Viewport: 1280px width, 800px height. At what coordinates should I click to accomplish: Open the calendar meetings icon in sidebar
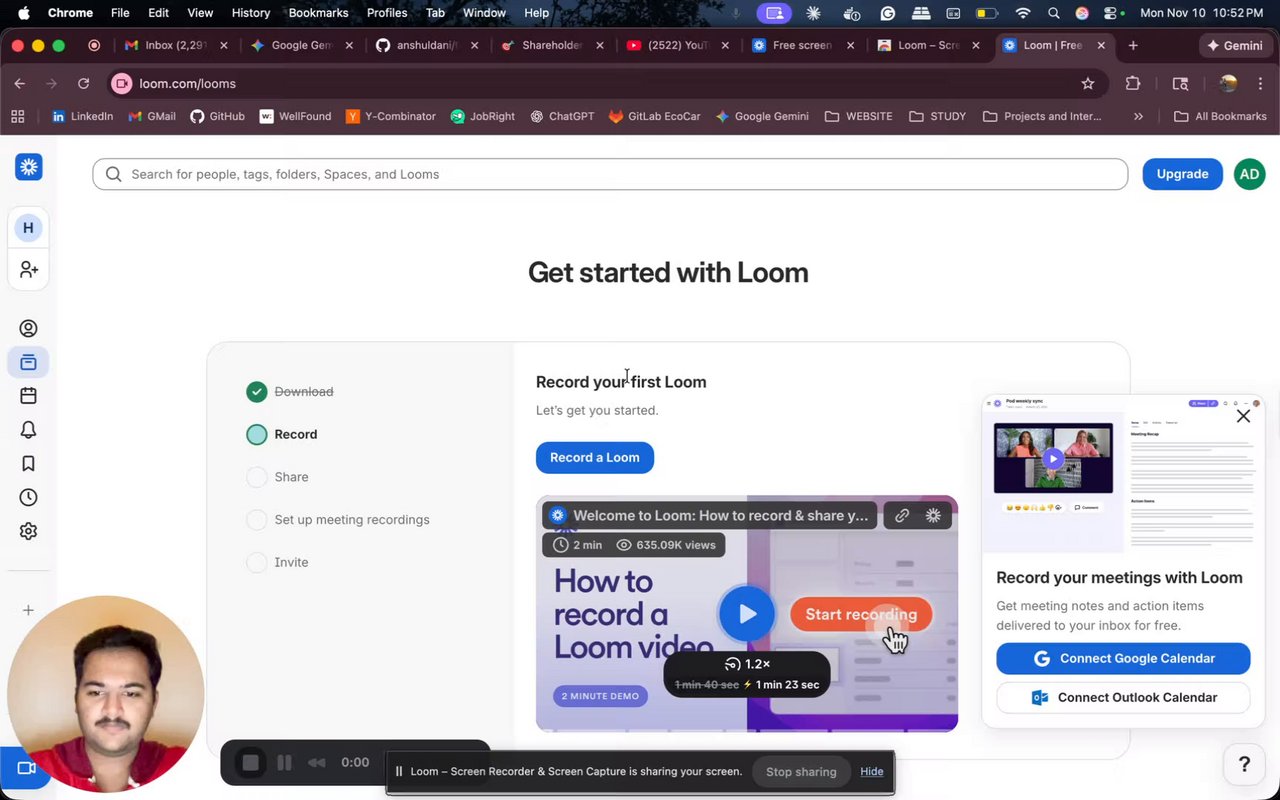[28, 396]
